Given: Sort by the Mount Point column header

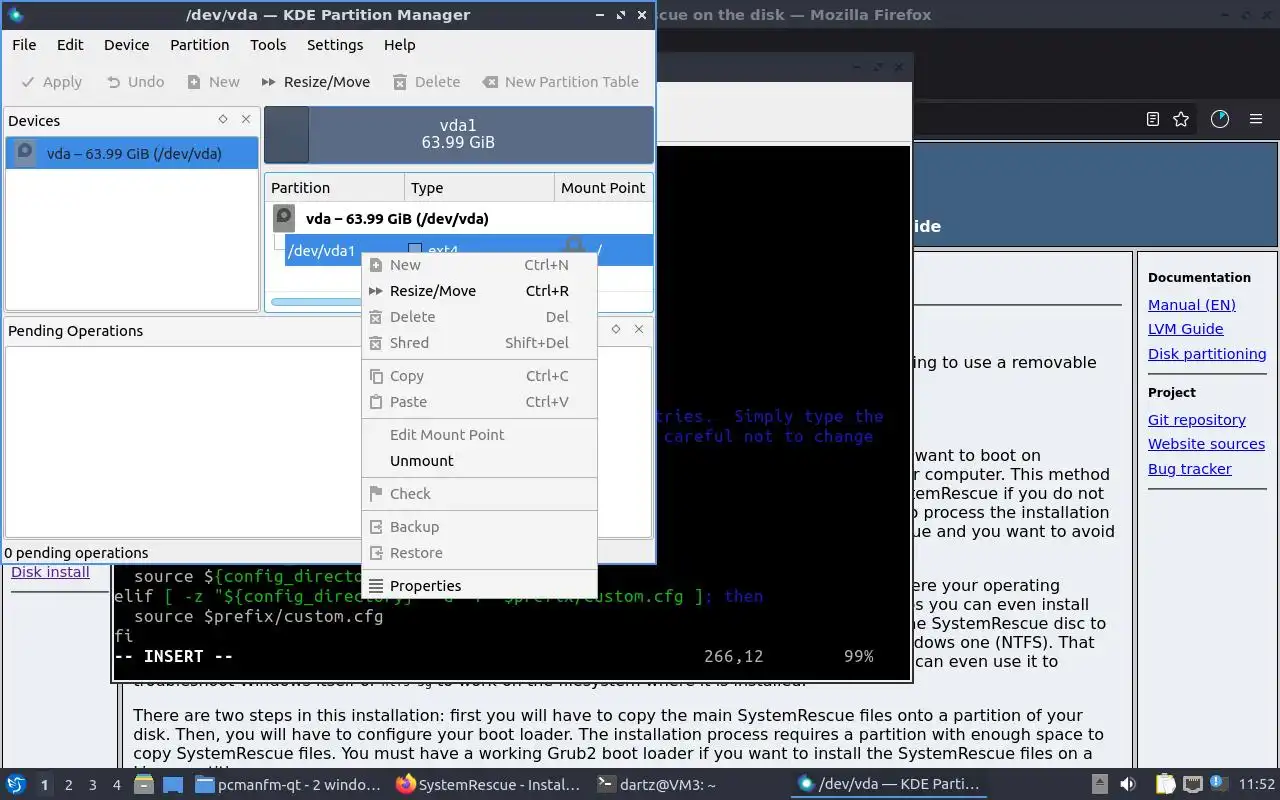Looking at the screenshot, I should tap(603, 187).
